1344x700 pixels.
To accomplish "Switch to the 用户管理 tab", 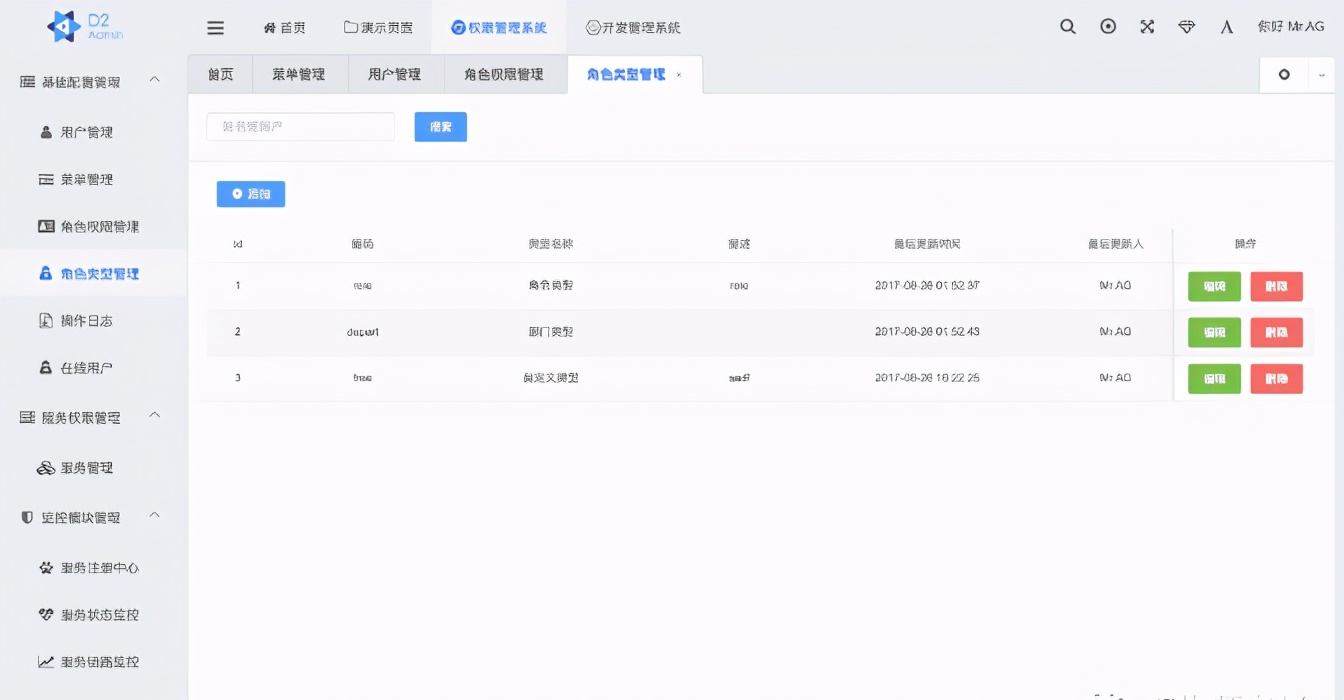I will click(394, 73).
